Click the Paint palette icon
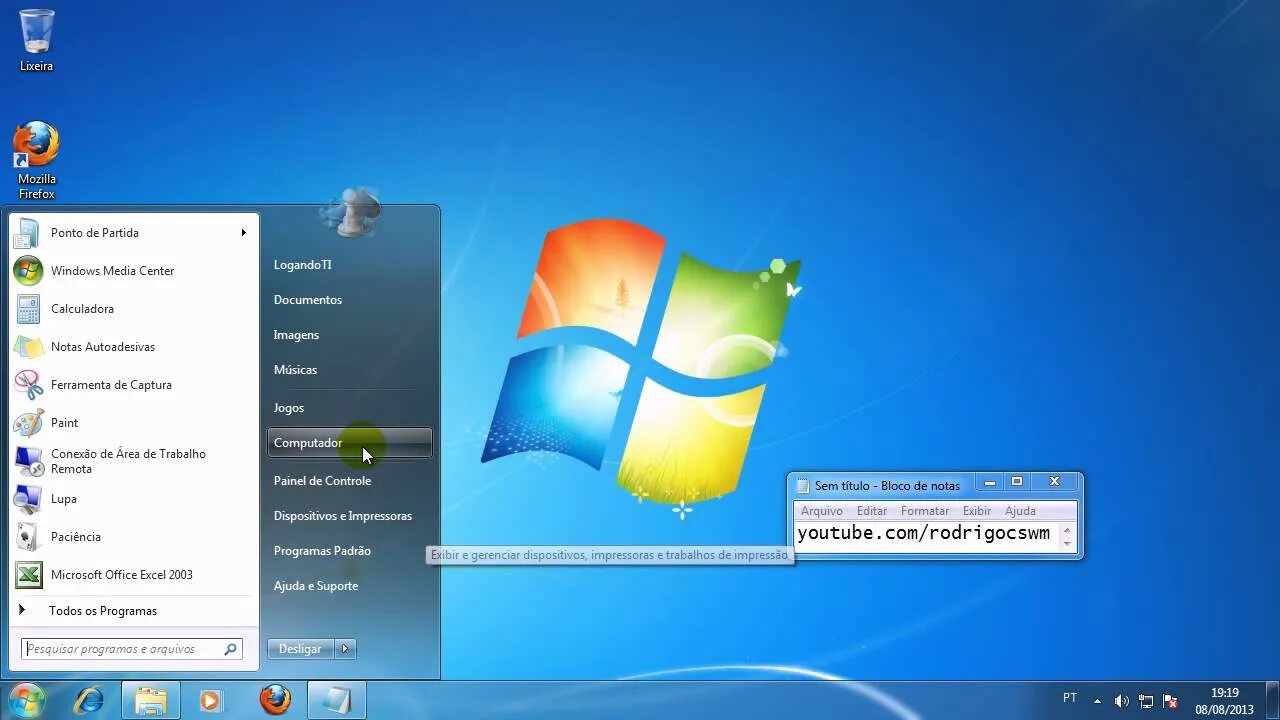The image size is (1280, 720). pos(27,423)
